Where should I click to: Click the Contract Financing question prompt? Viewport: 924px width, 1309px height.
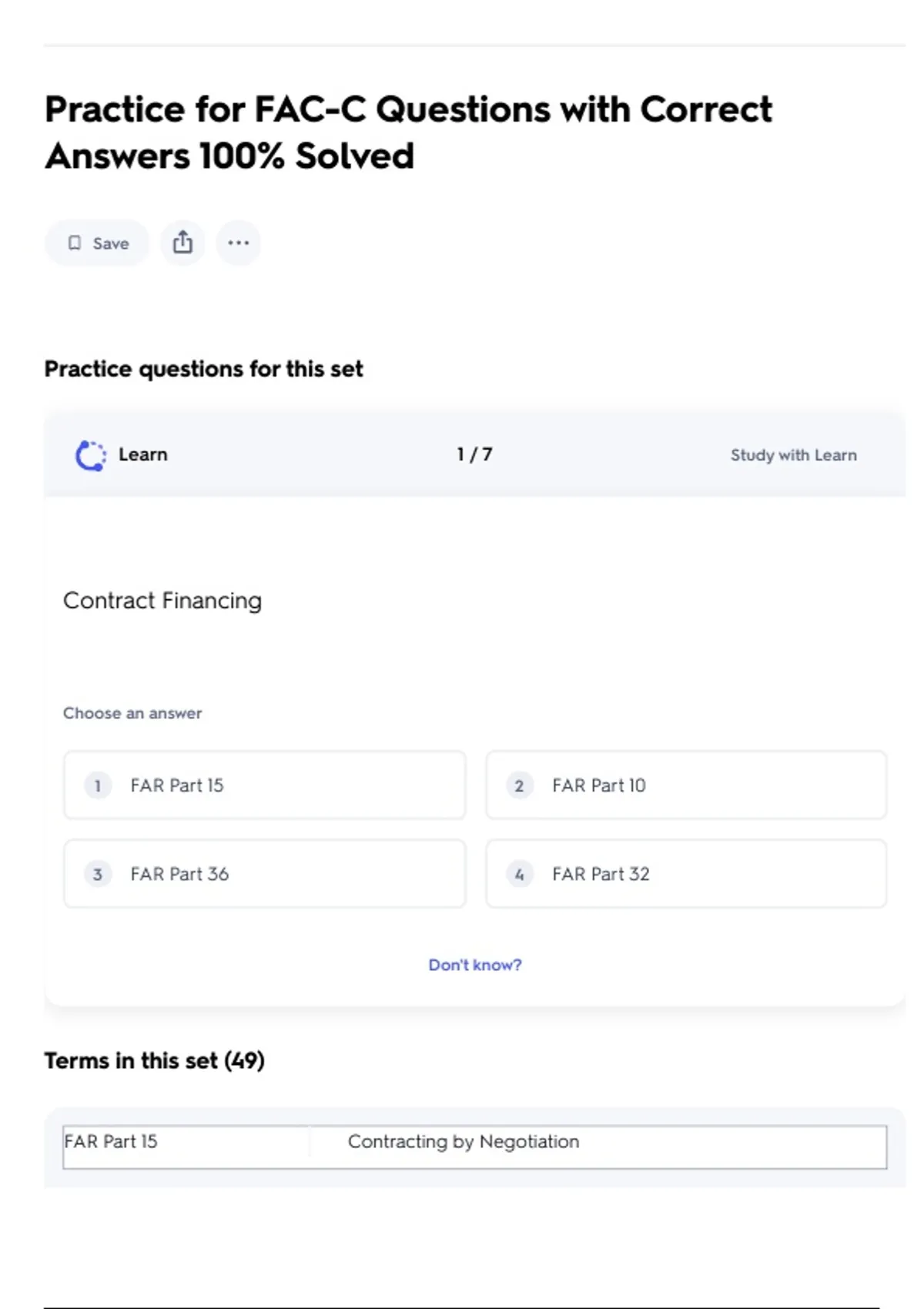point(162,601)
